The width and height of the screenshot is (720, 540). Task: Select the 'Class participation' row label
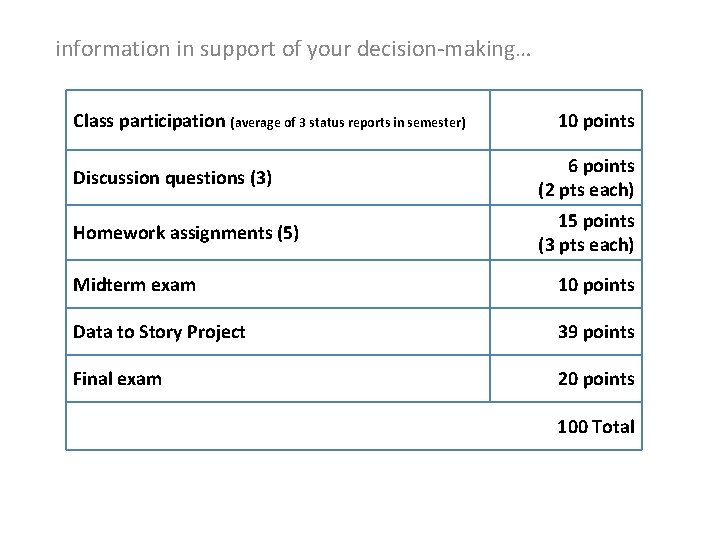coord(149,122)
